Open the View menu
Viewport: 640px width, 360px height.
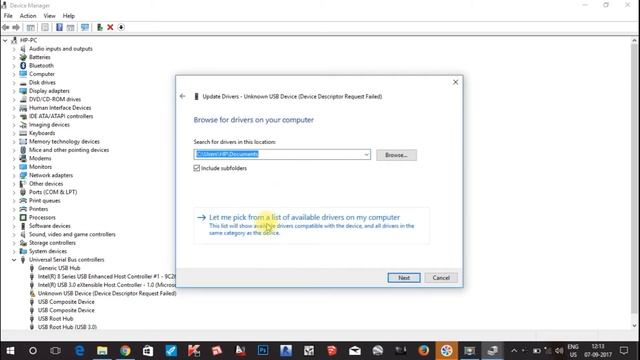pos(49,16)
